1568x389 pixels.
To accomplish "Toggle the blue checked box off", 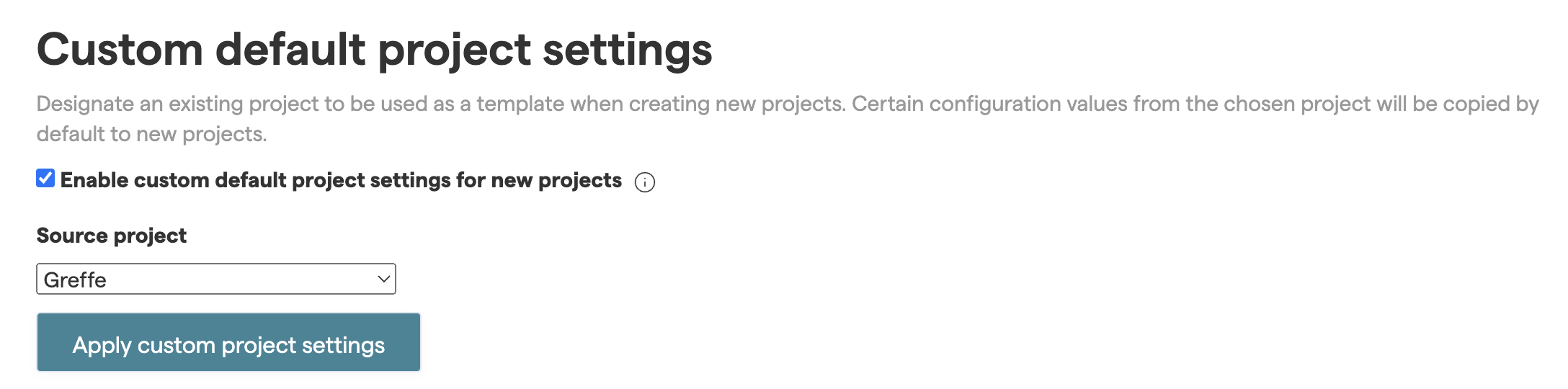I will pyautogui.click(x=45, y=179).
